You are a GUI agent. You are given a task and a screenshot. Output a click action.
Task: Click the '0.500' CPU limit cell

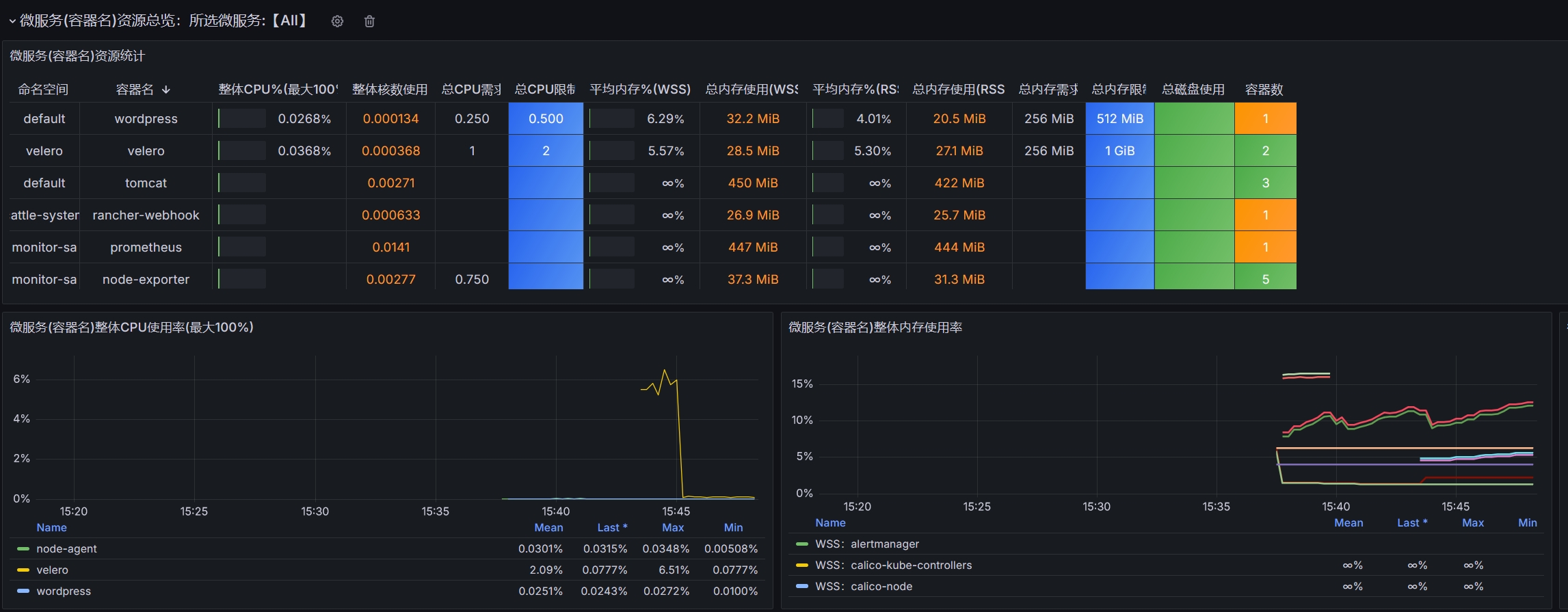click(546, 118)
